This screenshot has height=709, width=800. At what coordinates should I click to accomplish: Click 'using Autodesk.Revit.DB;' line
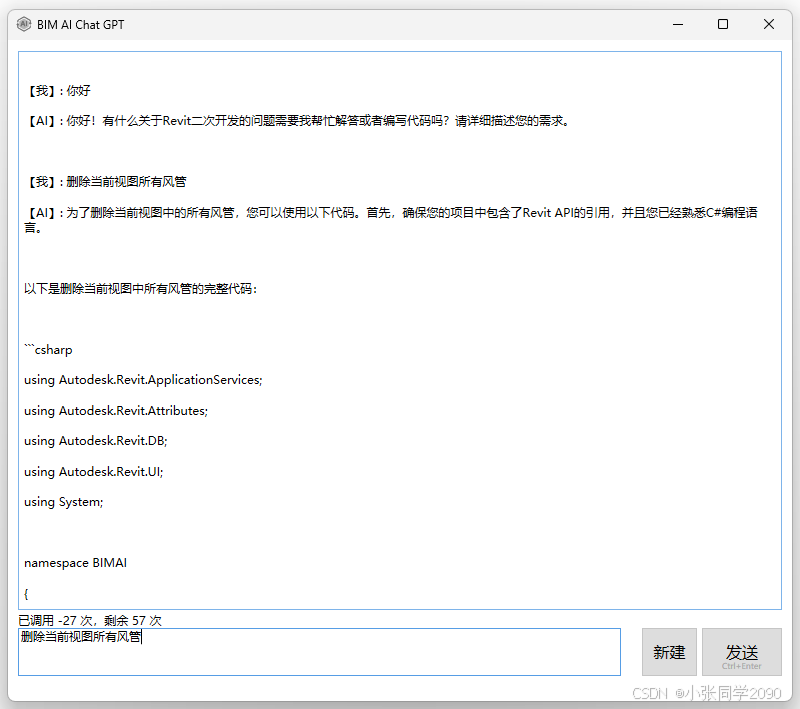pyautogui.click(x=96, y=441)
